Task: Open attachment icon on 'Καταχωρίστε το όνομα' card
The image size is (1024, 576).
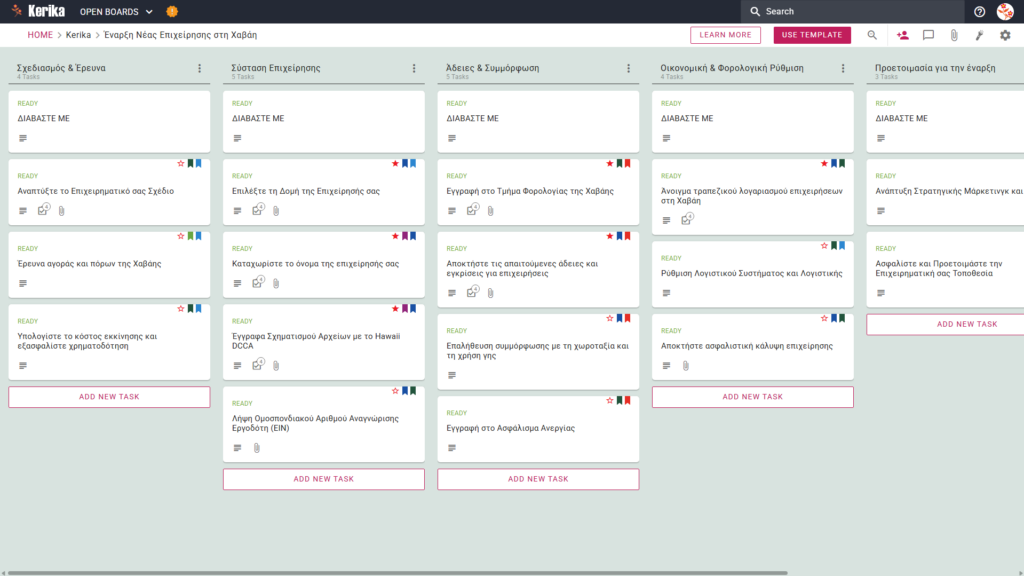Action: click(x=276, y=283)
